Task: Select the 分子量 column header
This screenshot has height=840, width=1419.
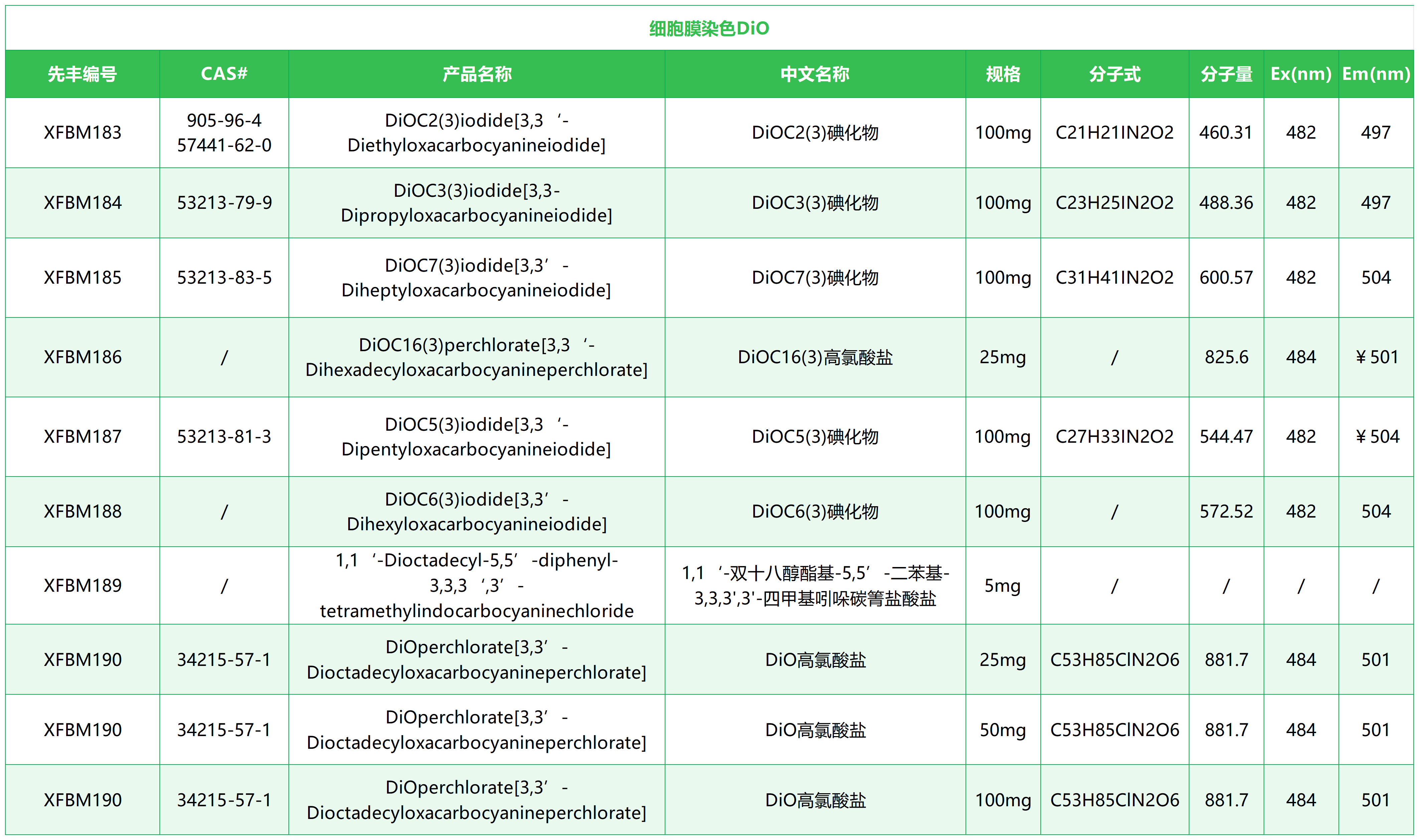Action: [x=1226, y=74]
